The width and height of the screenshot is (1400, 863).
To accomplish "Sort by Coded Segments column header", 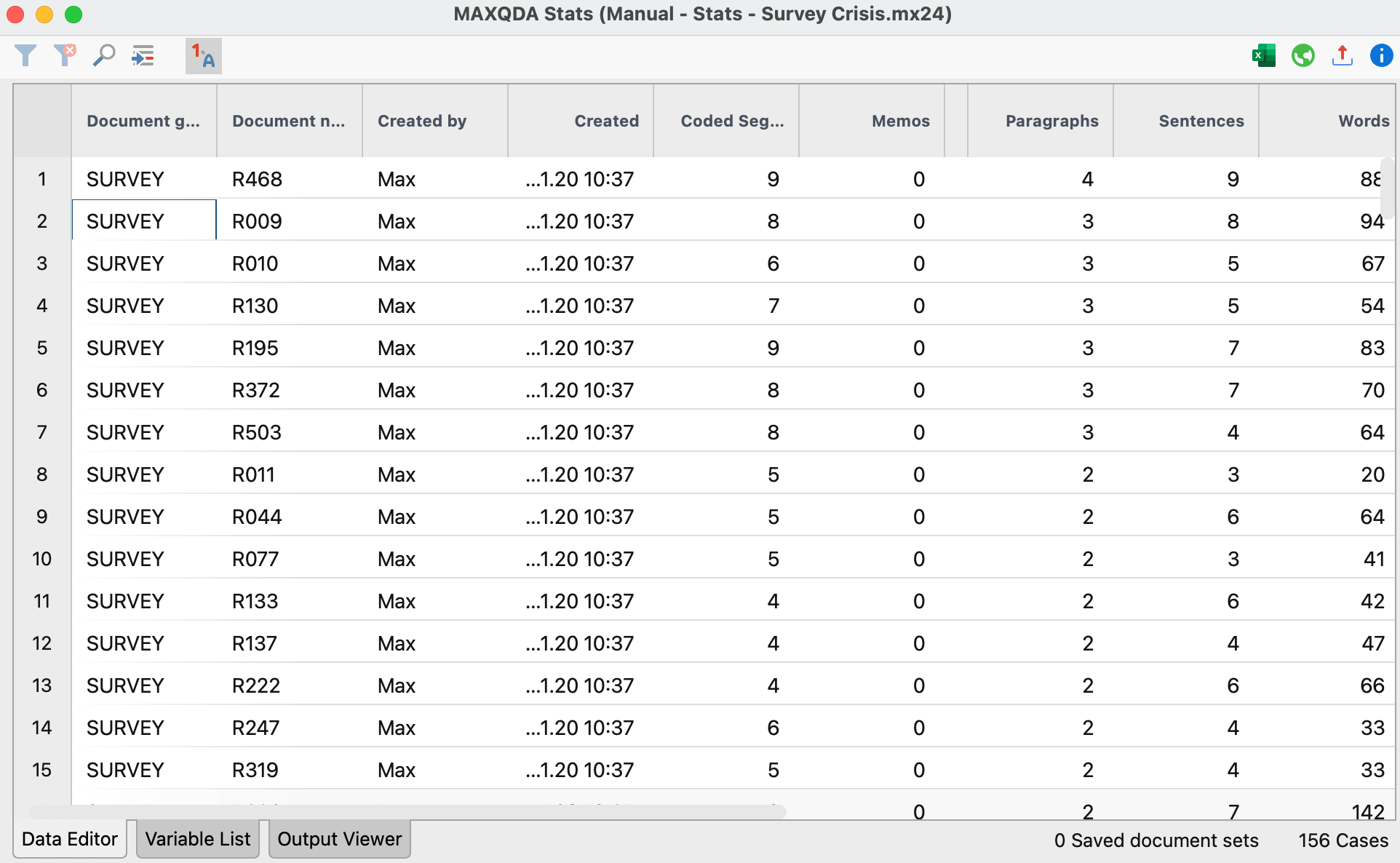I will coord(731,121).
